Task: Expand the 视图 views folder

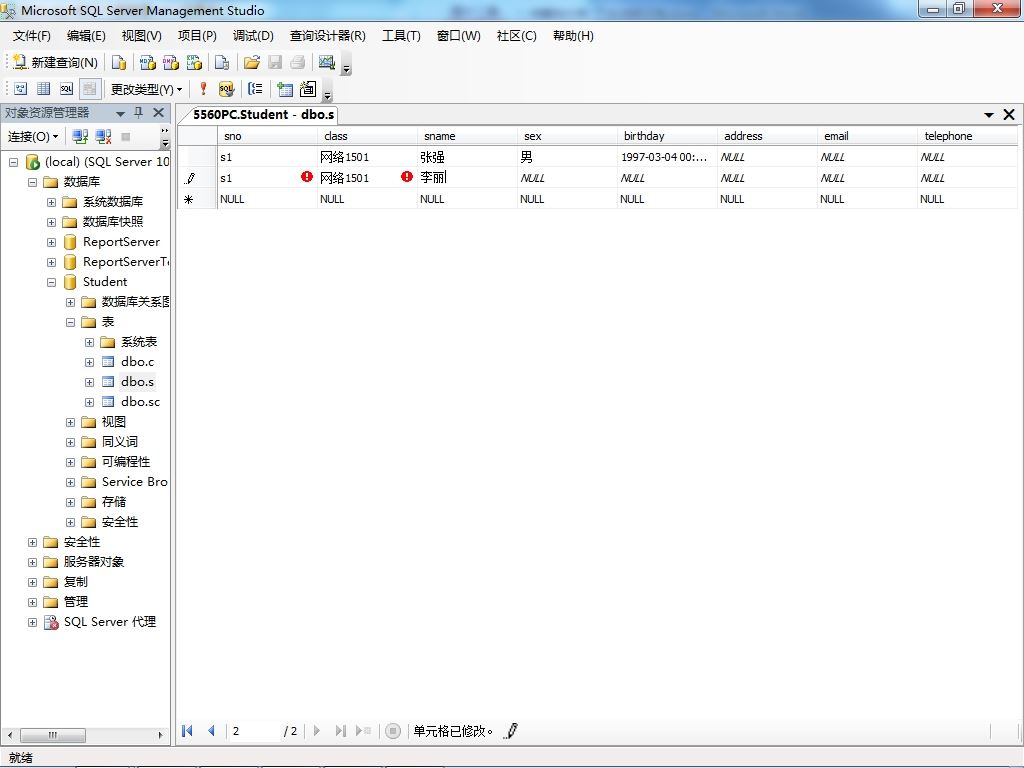Action: 71,423
